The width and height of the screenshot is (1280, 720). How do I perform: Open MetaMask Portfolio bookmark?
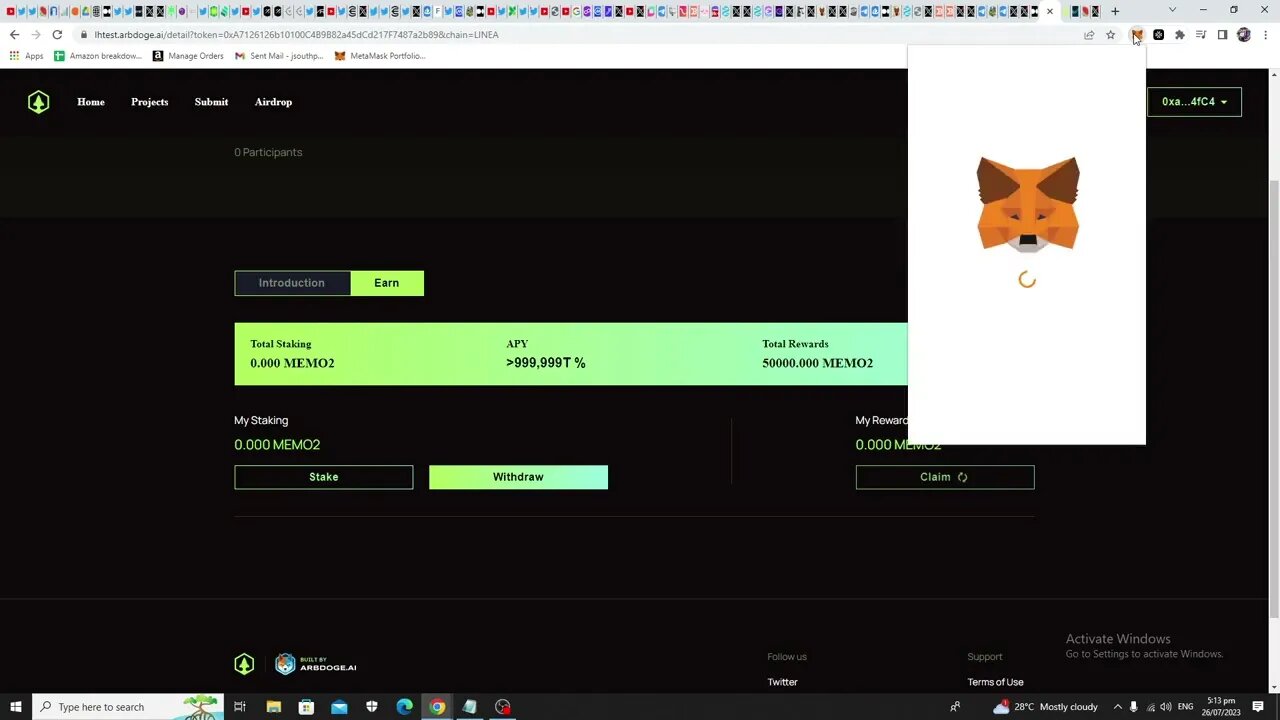380,56
